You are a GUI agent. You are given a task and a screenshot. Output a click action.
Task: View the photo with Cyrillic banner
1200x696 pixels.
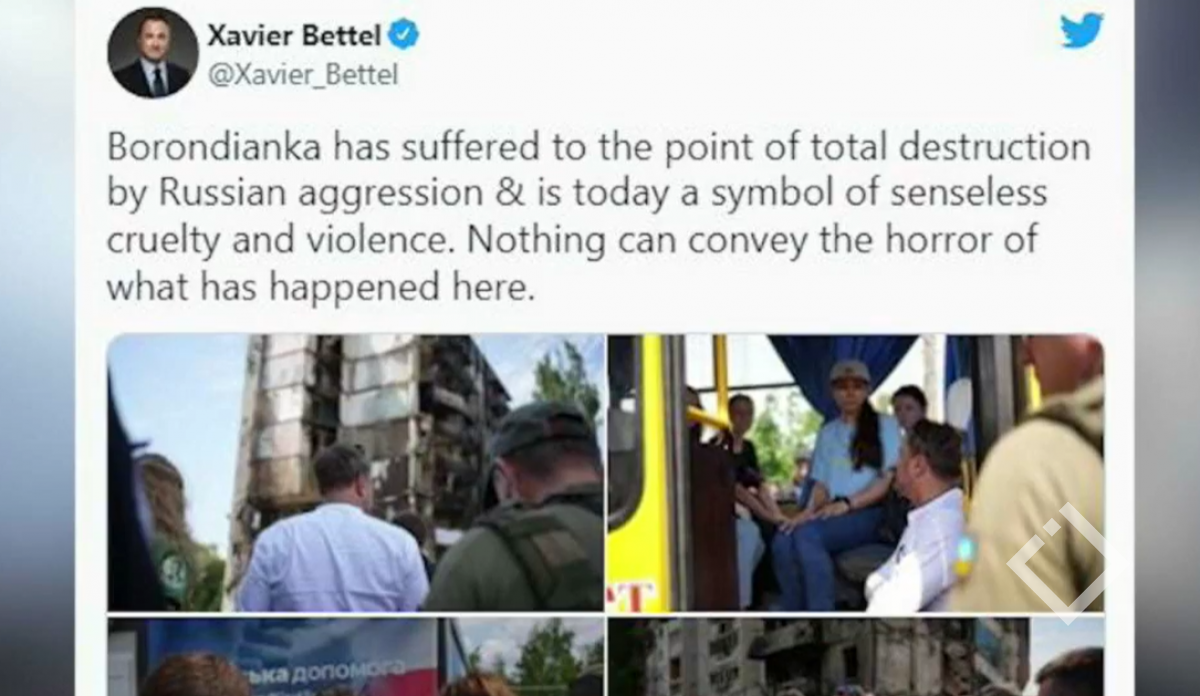click(356, 656)
